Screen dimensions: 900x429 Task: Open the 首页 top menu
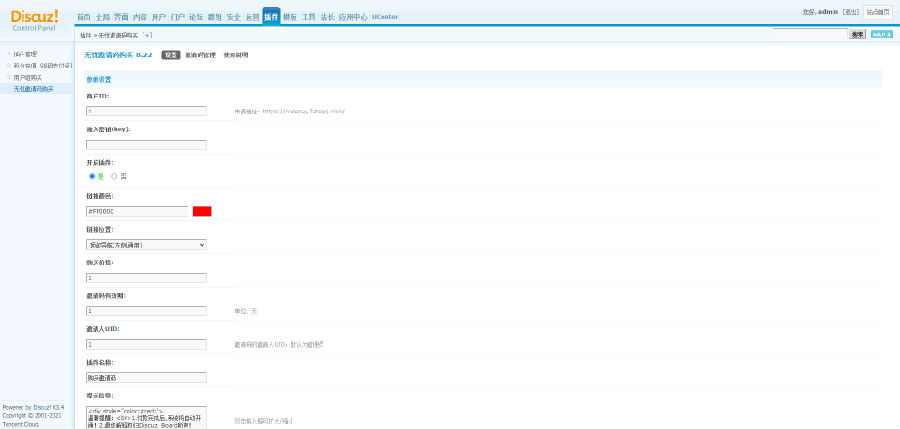point(84,17)
